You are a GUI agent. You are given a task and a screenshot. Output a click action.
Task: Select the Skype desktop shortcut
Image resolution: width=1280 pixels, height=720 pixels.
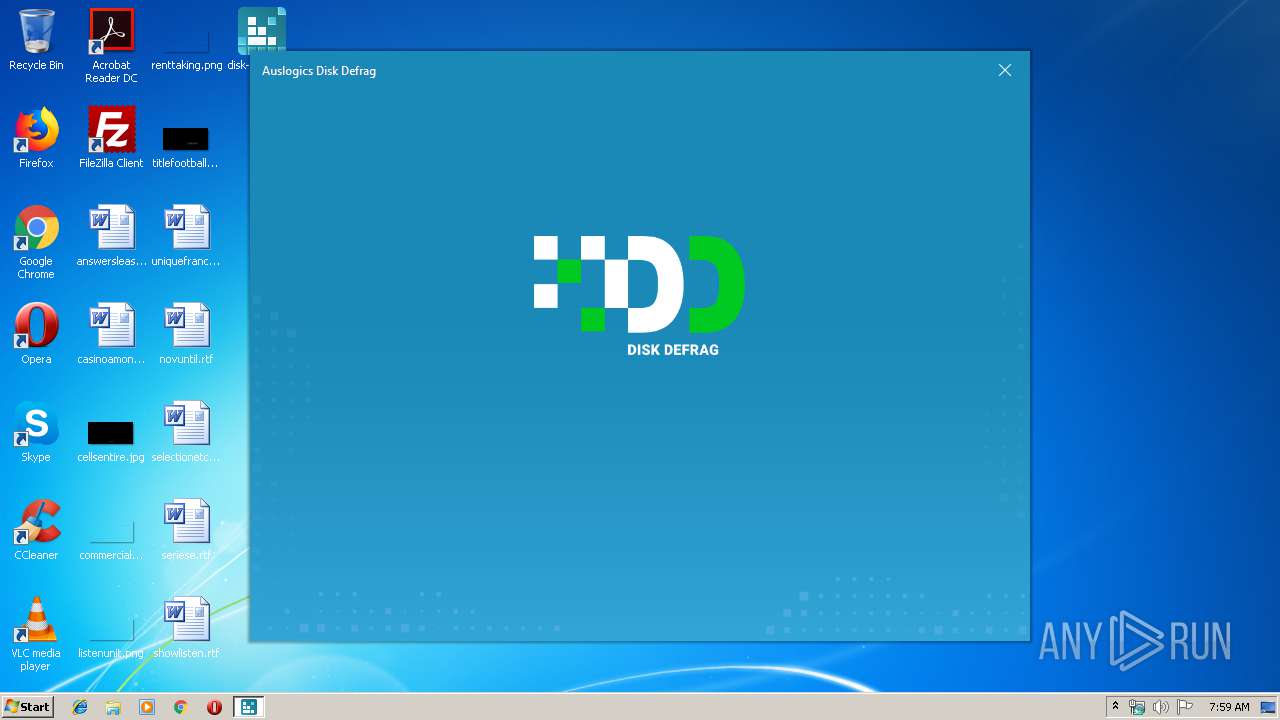pyautogui.click(x=36, y=432)
